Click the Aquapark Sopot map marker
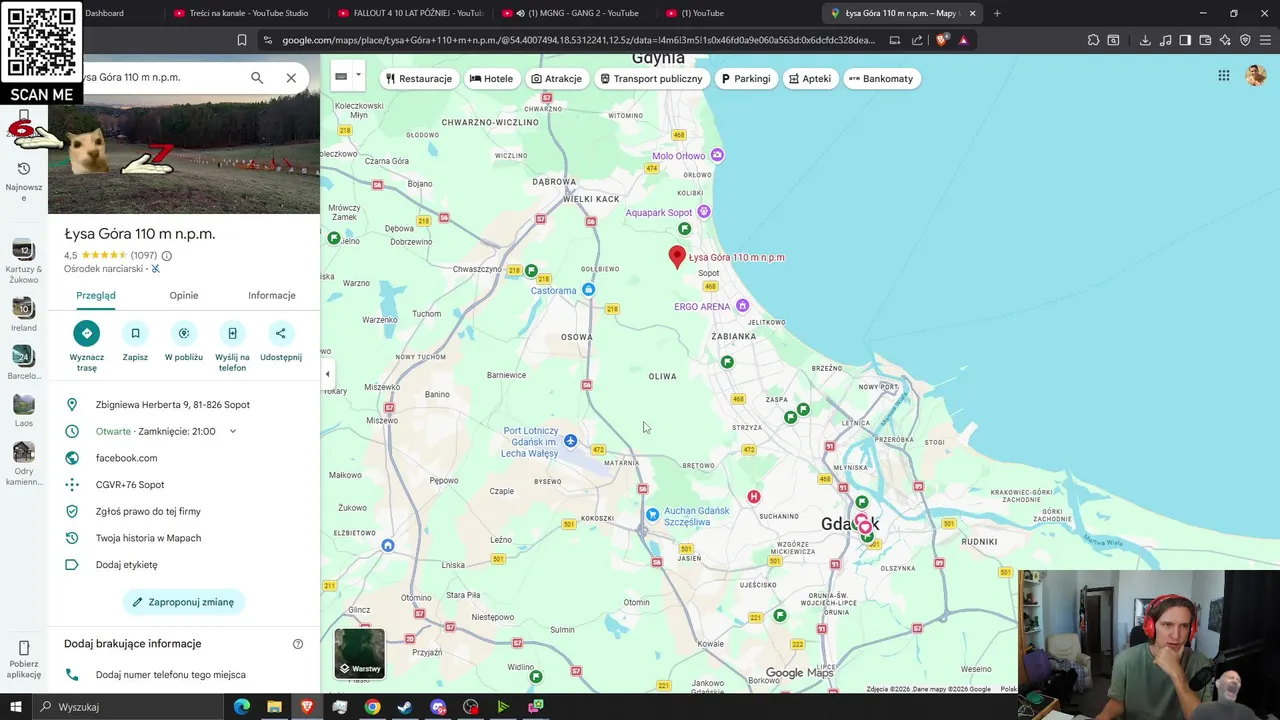 tap(704, 212)
